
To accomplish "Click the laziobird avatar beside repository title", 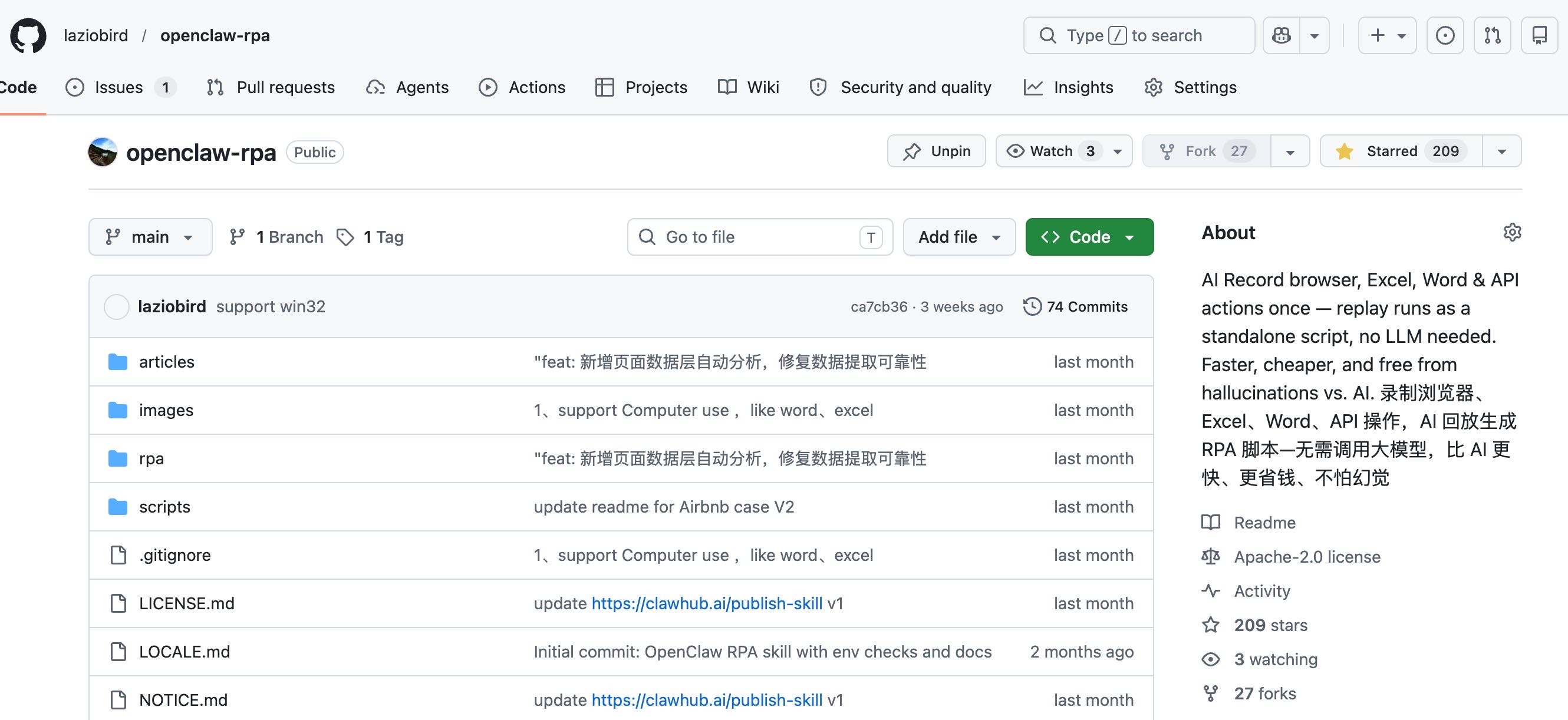I will coord(103,152).
